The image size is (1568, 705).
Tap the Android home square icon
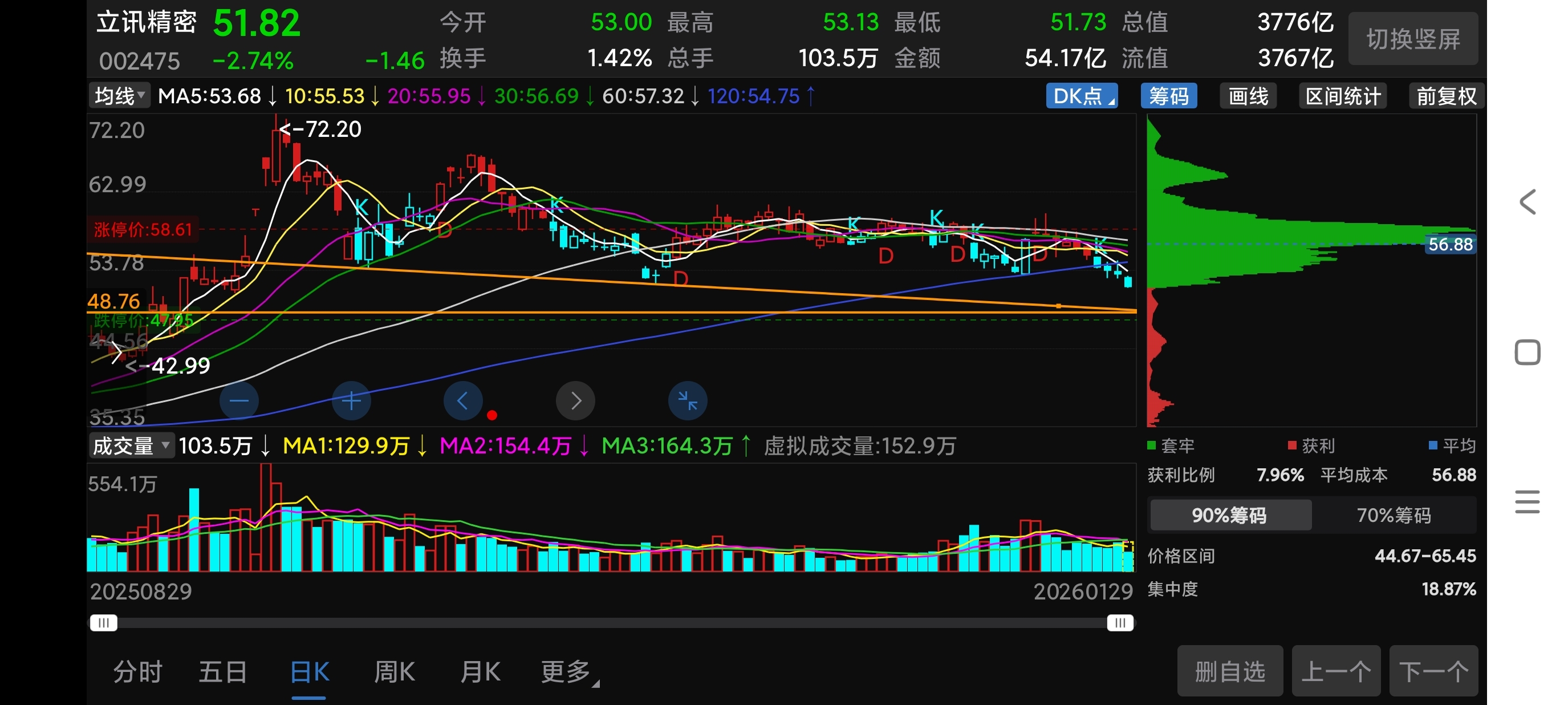pos(1527,352)
